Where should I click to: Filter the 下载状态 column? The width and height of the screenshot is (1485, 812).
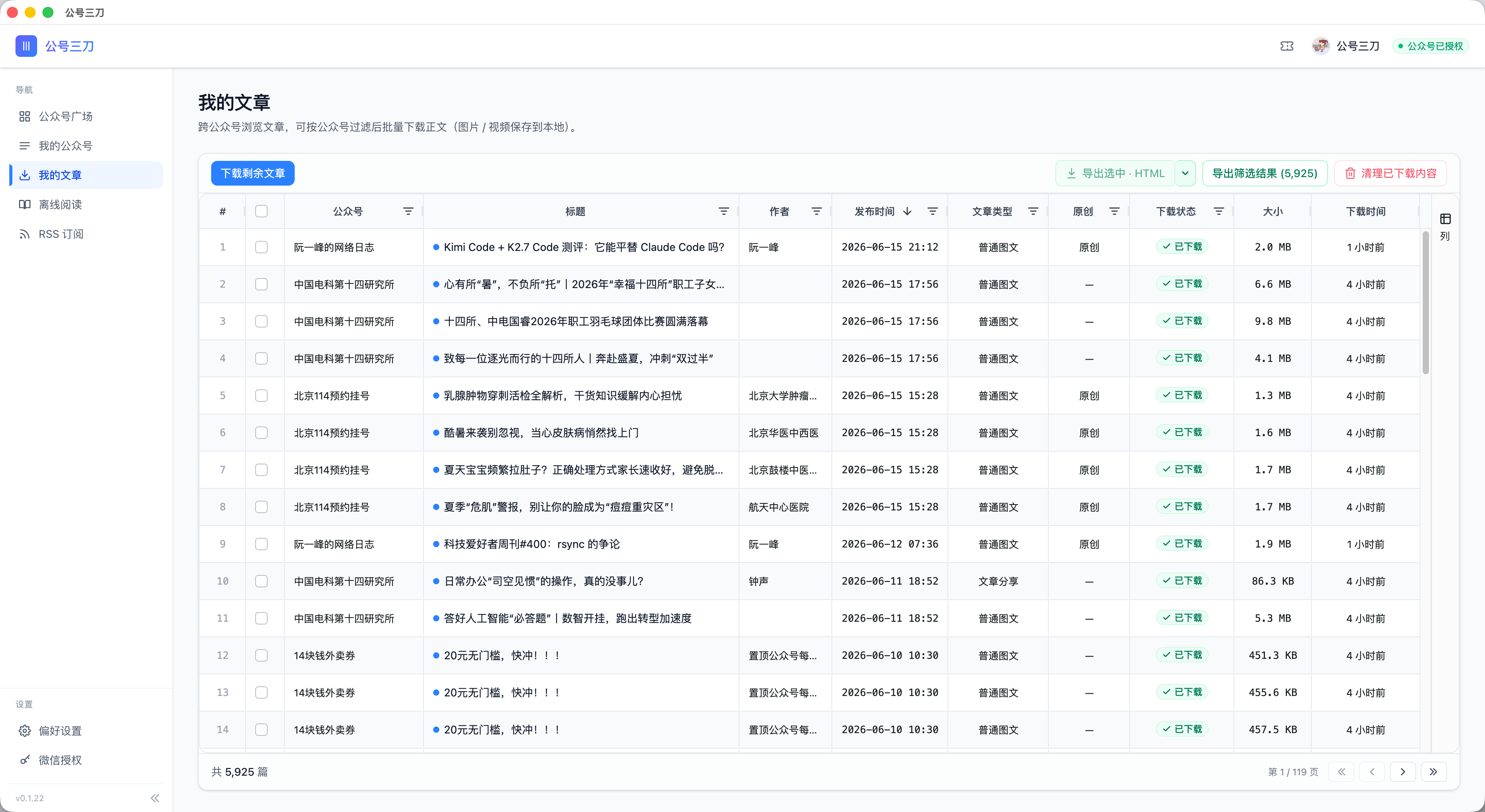pos(1219,212)
